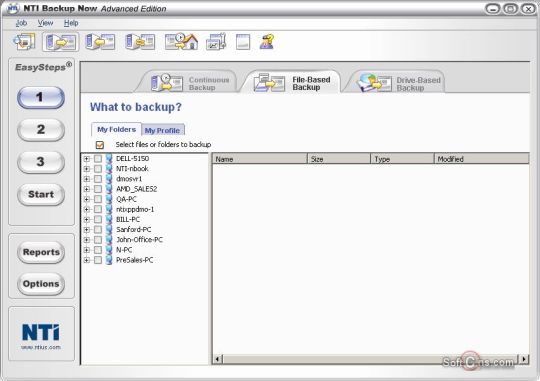The height and width of the screenshot is (381, 540).
Task: Open the help person toolbar icon
Action: click(267, 42)
